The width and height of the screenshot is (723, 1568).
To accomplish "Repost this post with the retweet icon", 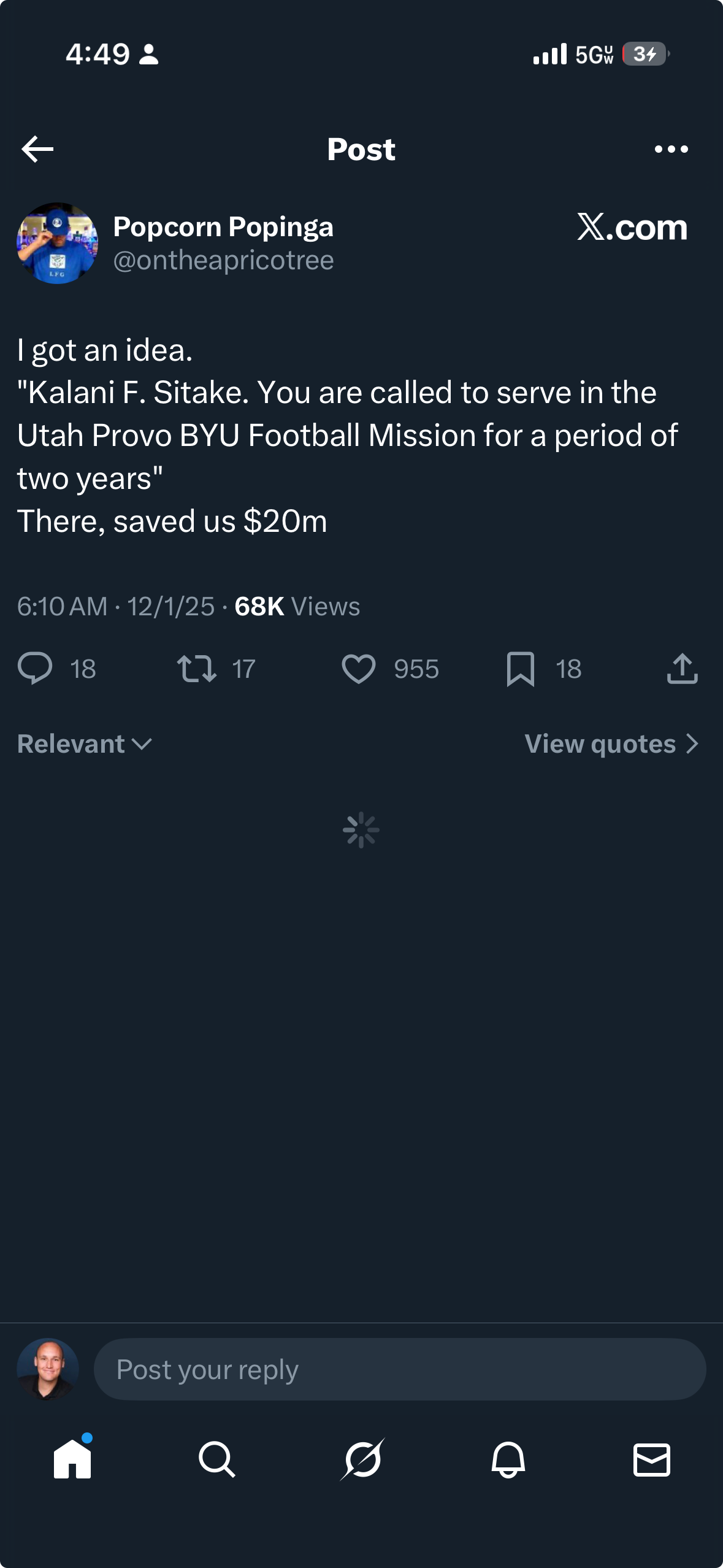I will coord(196,668).
